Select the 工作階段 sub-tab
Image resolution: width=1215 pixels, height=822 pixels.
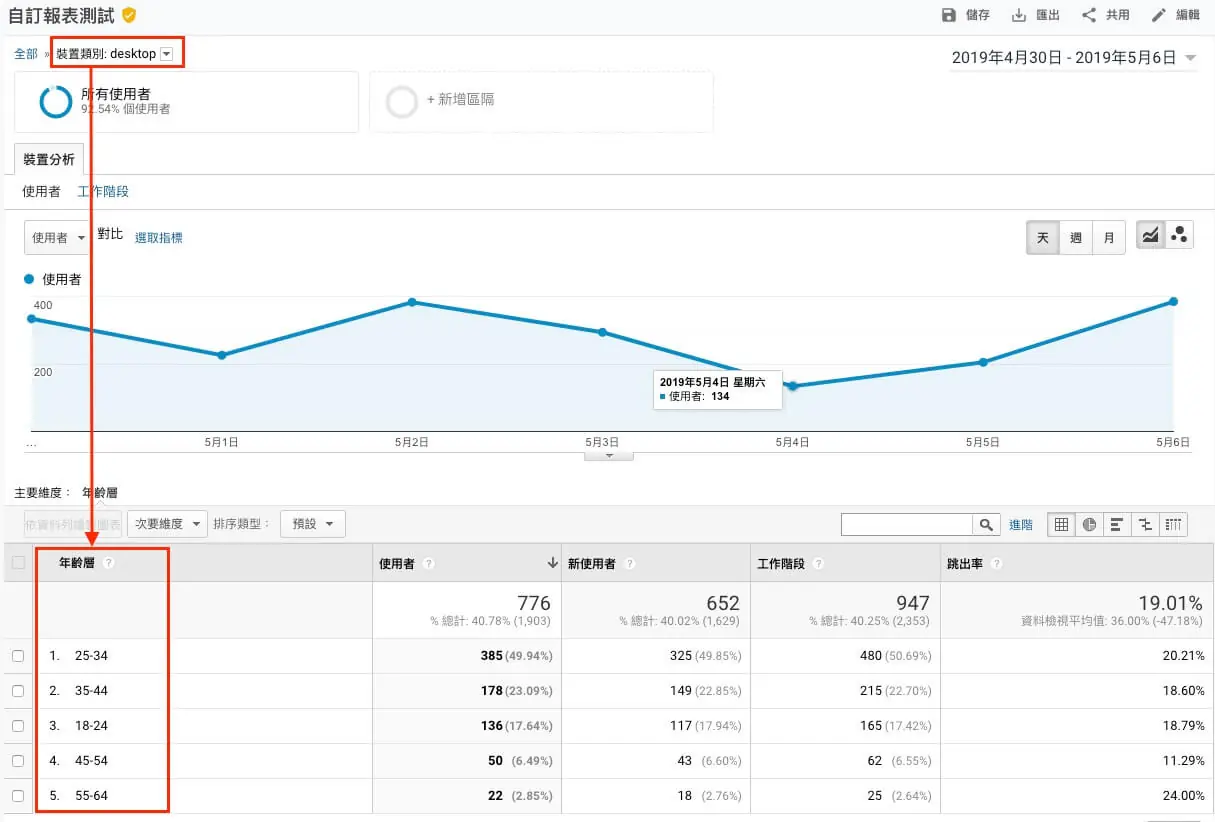pyautogui.click(x=103, y=191)
